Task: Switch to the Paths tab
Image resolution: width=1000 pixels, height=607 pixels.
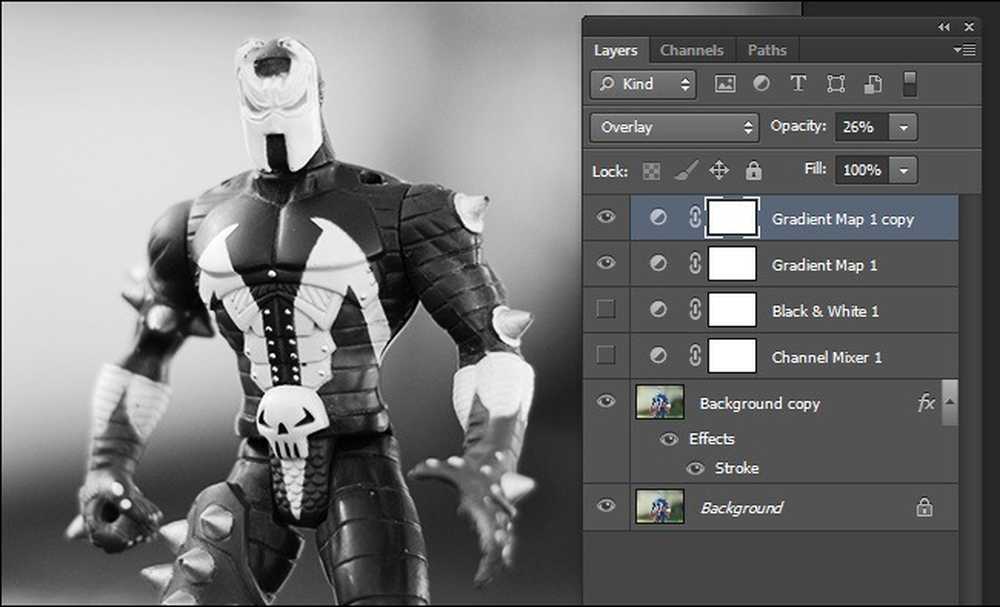Action: coord(767,50)
